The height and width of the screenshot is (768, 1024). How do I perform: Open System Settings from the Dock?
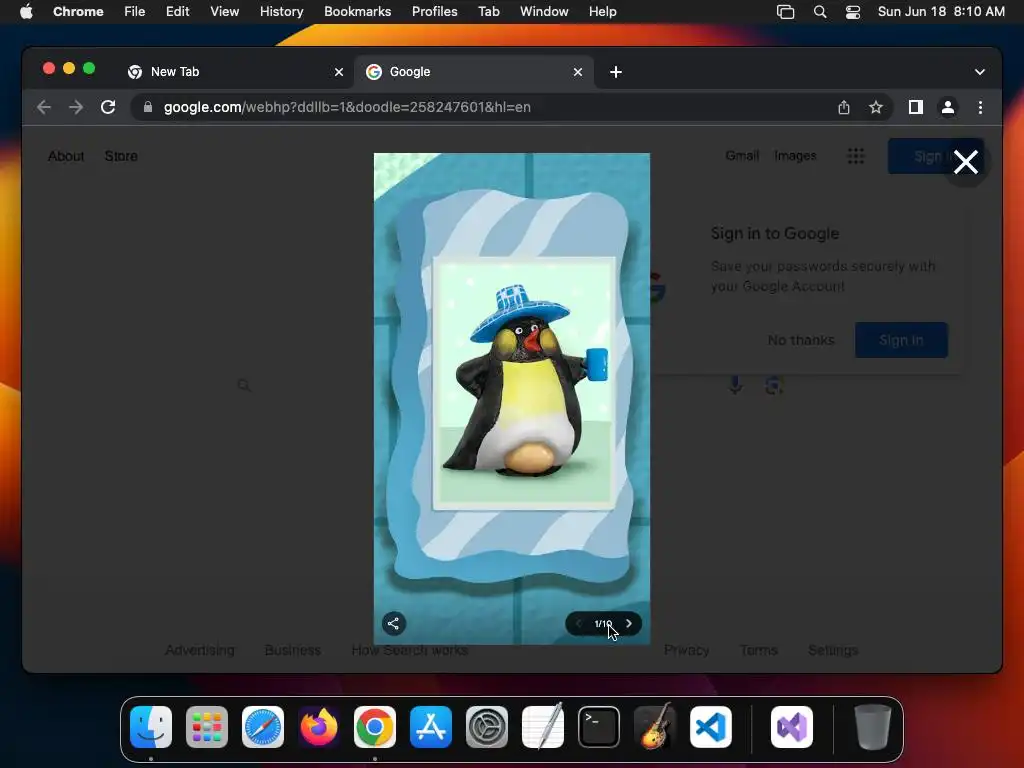pos(487,727)
